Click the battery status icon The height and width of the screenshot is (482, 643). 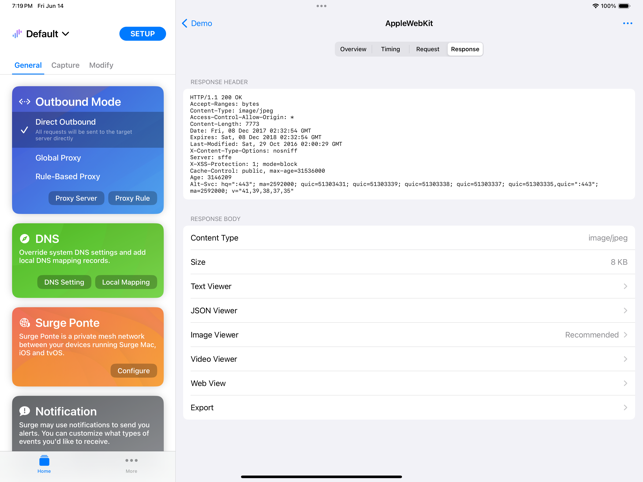[624, 6]
